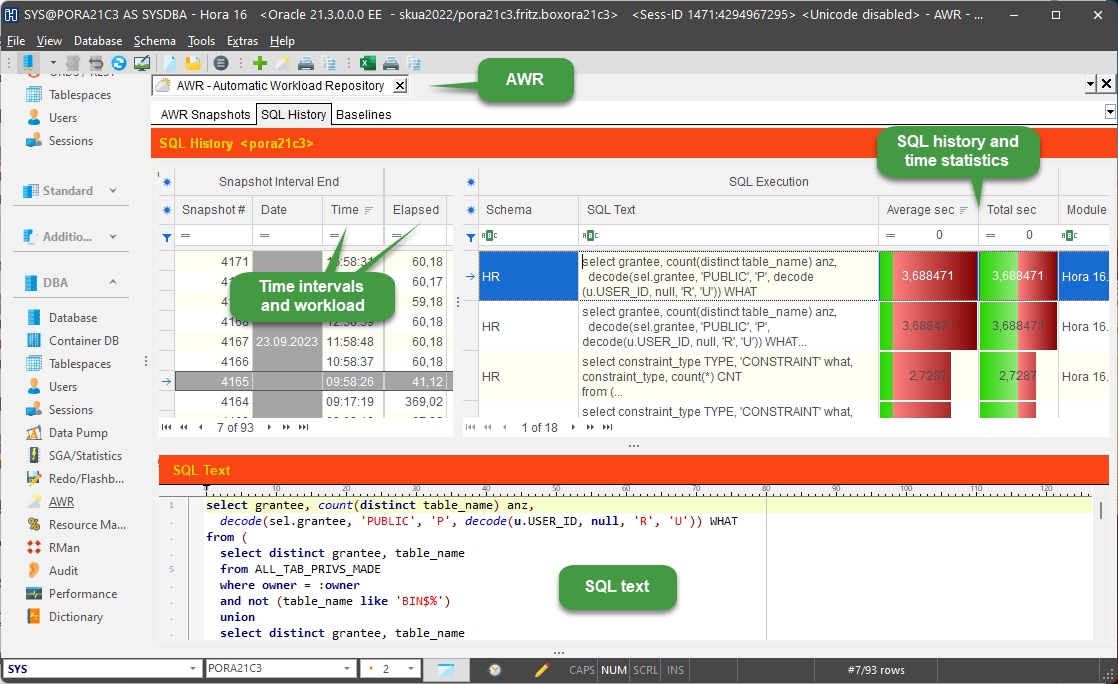Screen dimensions: 1118x684
Task: Expand the Standard section in sidebar
Action: pos(112,191)
